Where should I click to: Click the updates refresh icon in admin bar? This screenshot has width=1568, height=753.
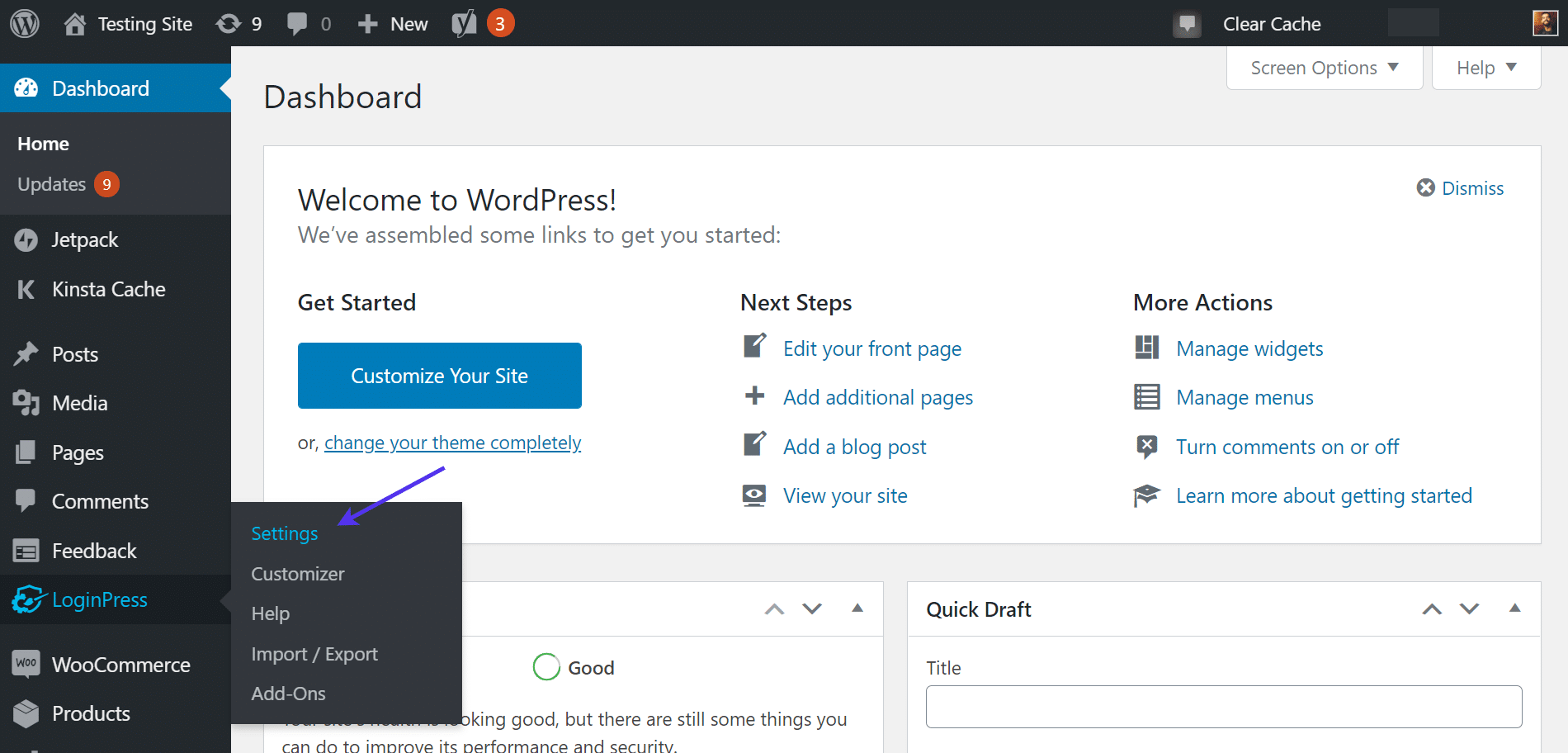point(227,22)
